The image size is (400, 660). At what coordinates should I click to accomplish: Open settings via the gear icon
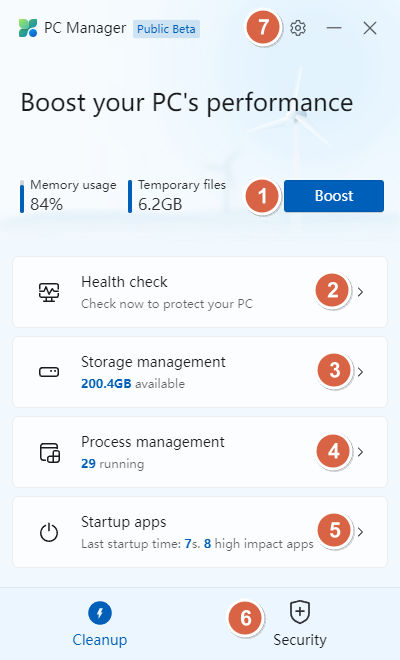298,28
